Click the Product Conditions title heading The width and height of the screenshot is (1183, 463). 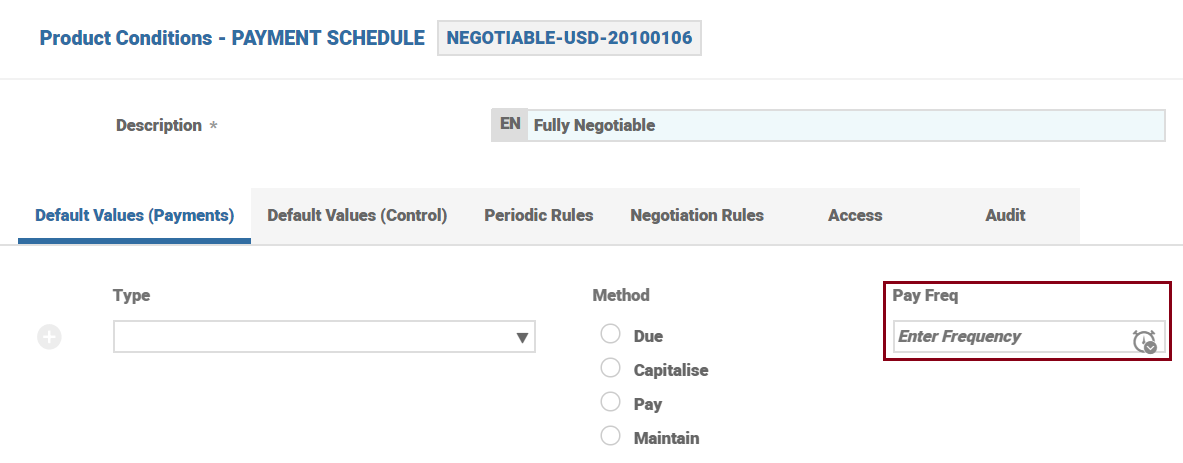tap(232, 38)
